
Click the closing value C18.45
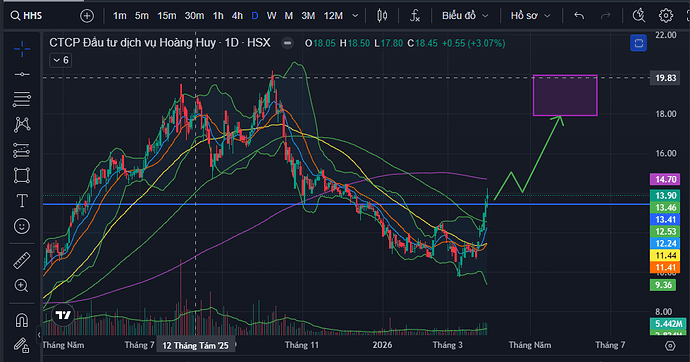(x=422, y=43)
